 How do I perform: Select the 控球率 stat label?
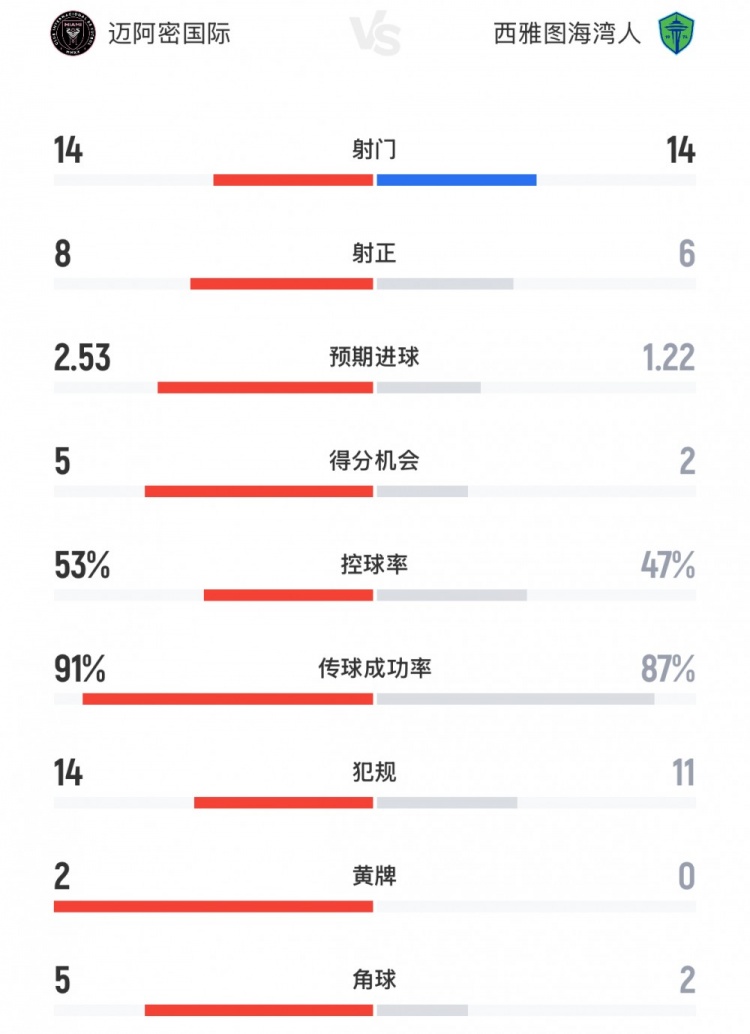tap(375, 565)
